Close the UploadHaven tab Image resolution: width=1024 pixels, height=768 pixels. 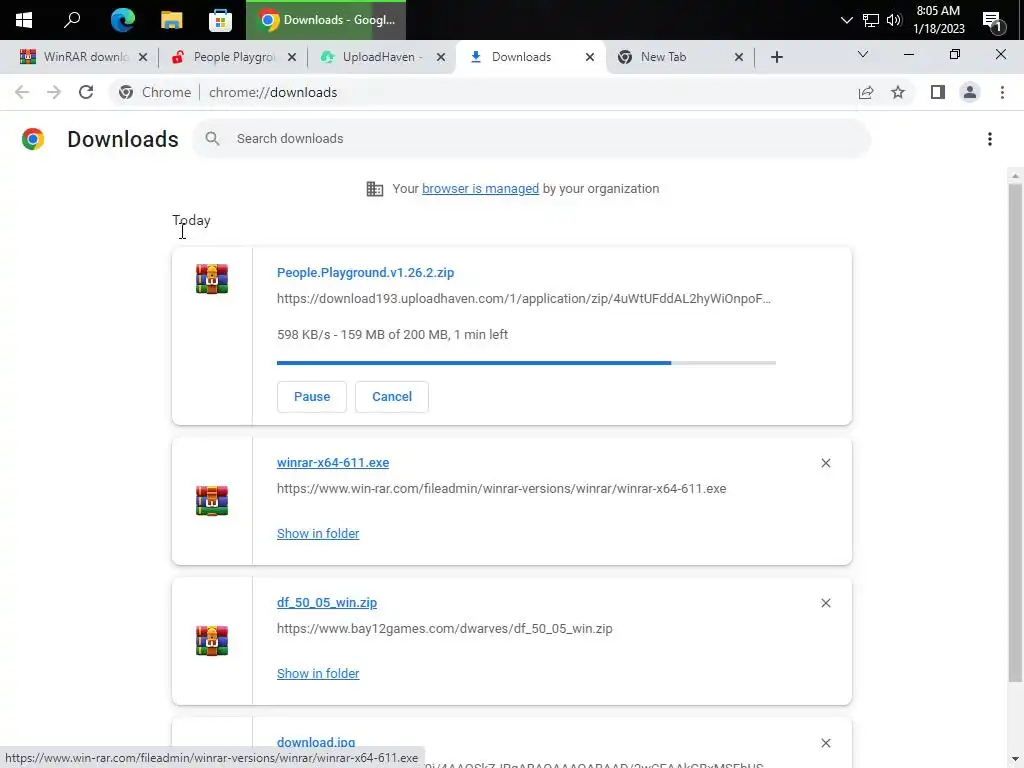[x=441, y=57]
